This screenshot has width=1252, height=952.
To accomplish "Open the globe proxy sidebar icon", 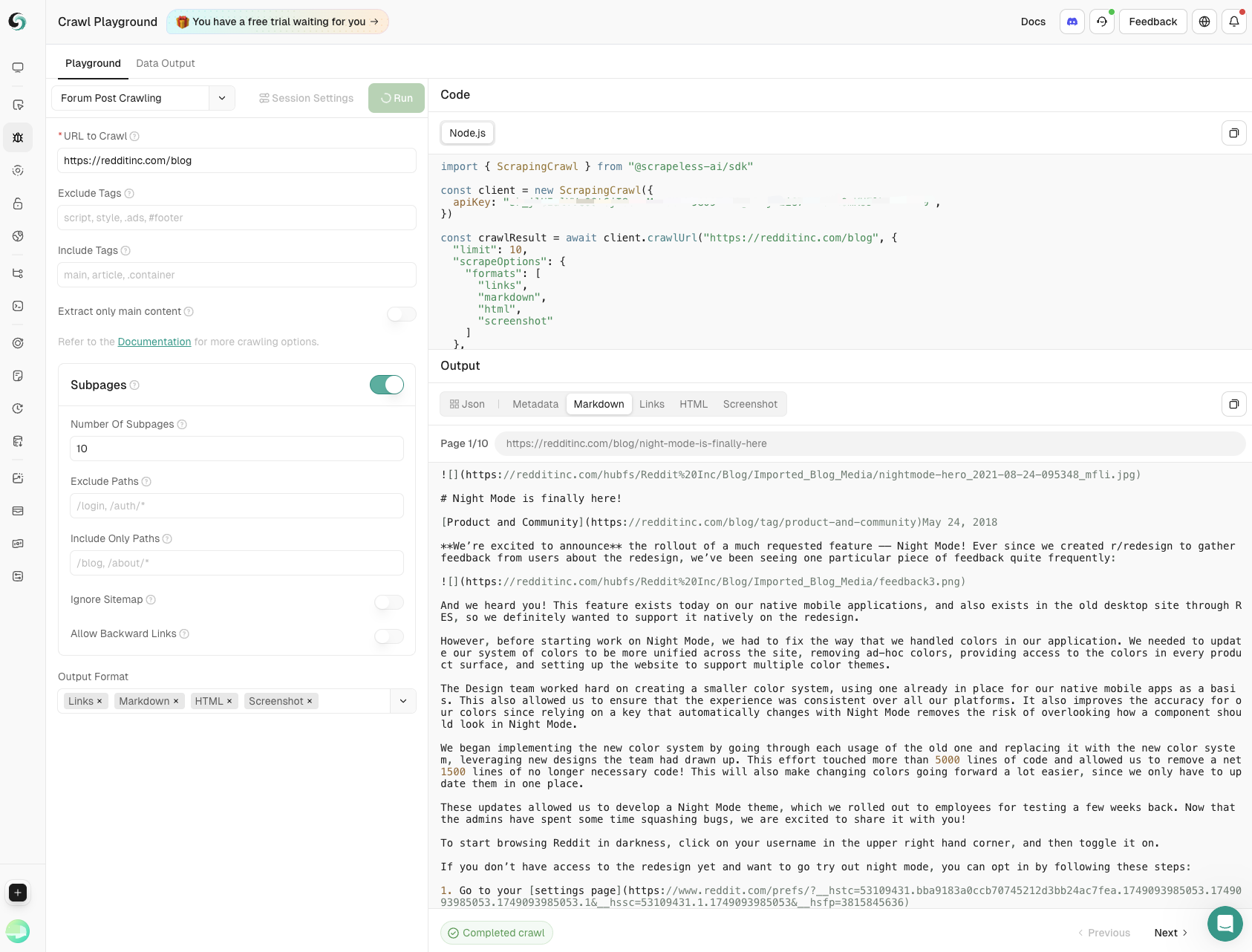I will click(x=18, y=236).
